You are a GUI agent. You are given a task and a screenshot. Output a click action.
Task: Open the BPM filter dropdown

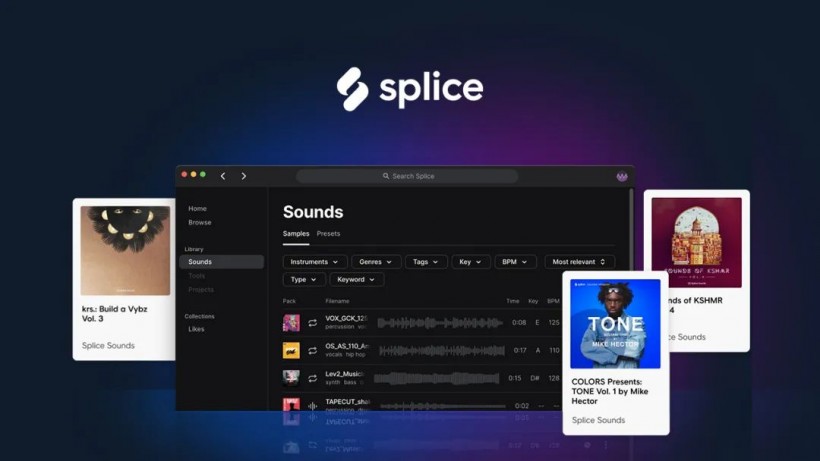515,262
